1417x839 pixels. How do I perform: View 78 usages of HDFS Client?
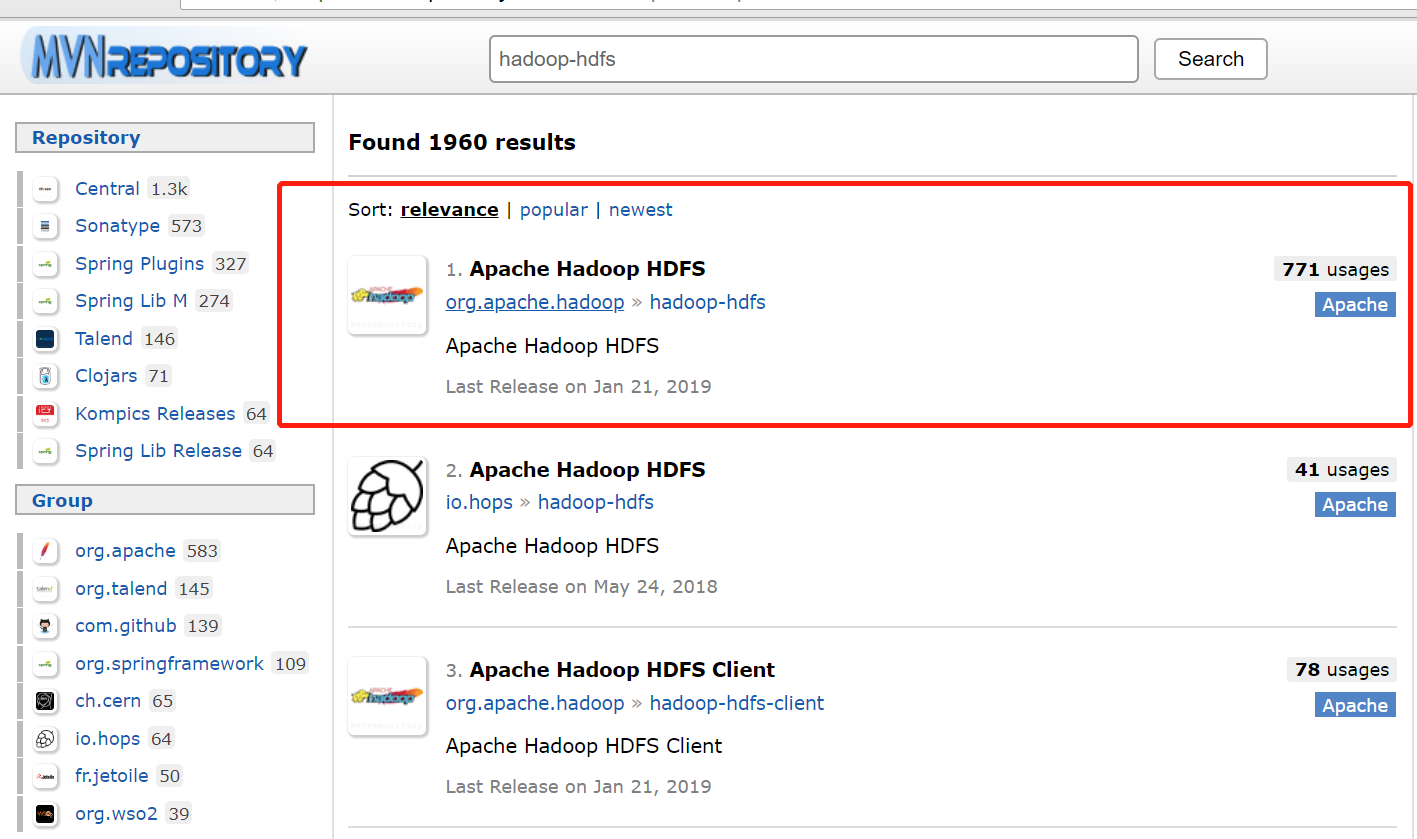[x=1341, y=670]
